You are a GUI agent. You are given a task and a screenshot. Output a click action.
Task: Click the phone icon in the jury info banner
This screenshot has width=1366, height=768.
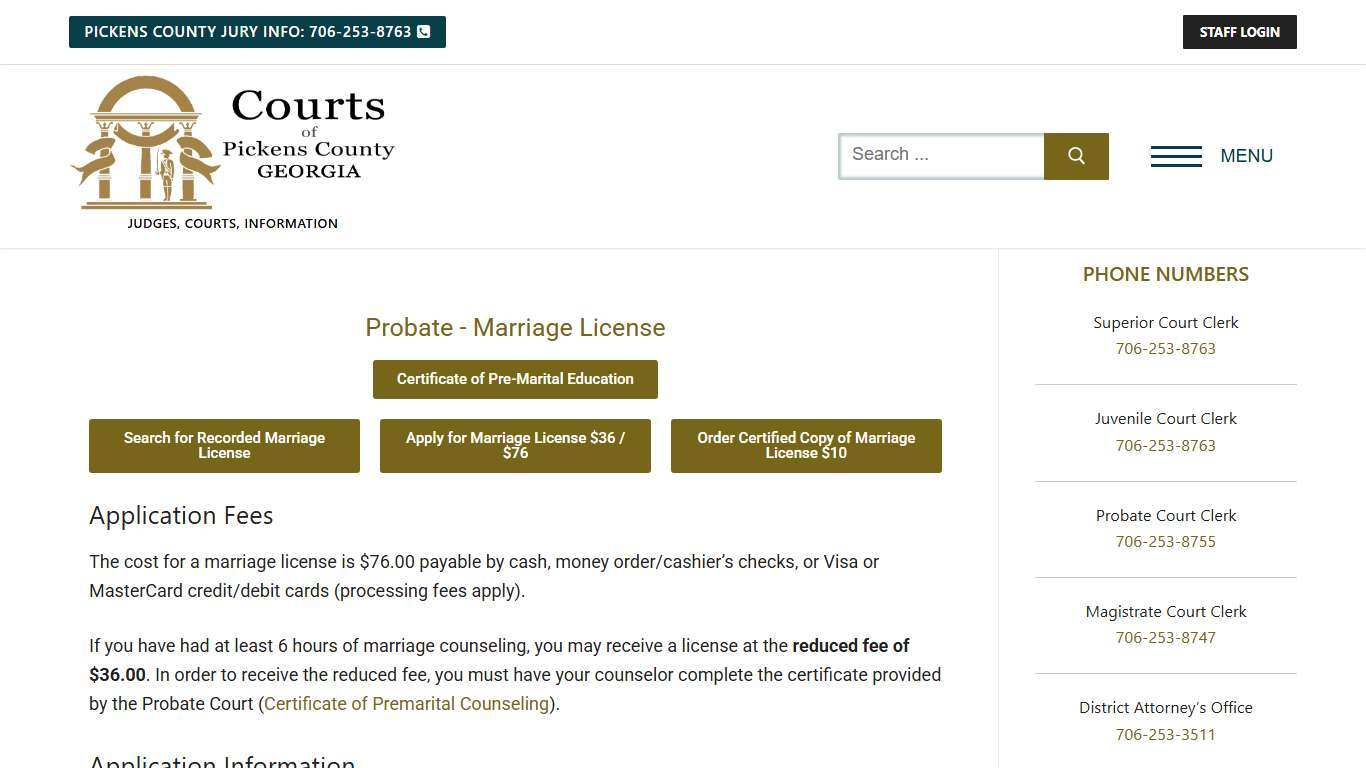(x=423, y=31)
